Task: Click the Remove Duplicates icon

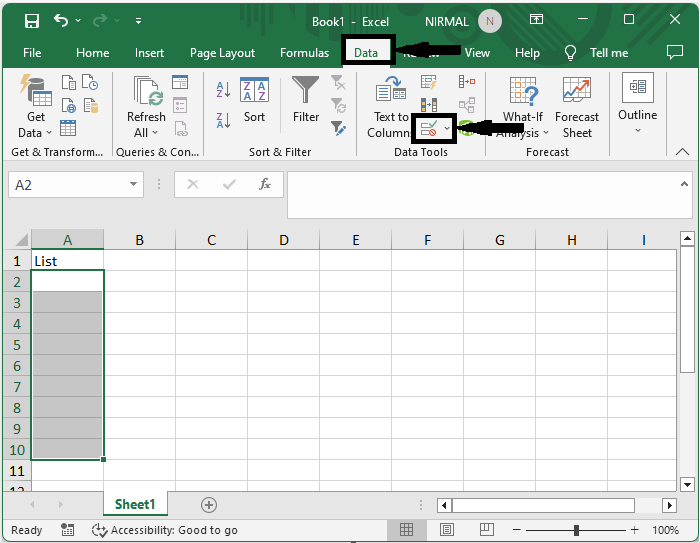Action: click(429, 105)
